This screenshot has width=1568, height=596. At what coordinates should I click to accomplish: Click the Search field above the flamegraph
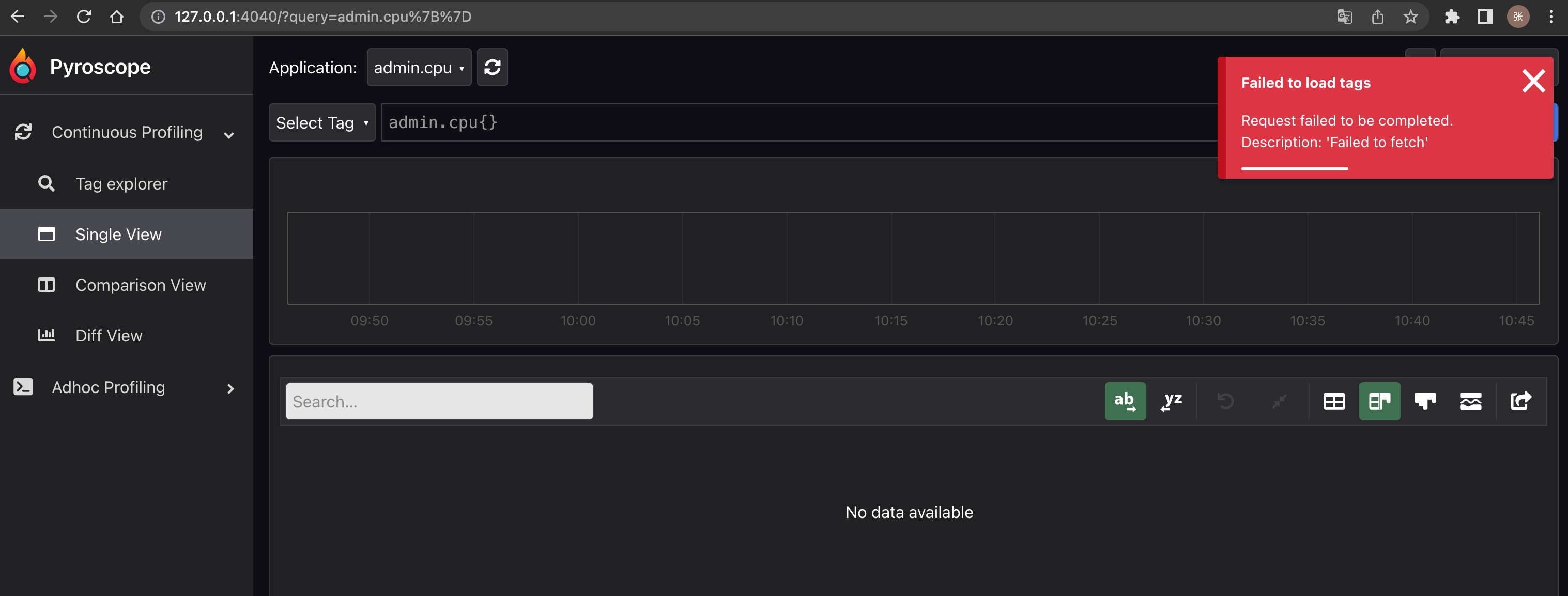[439, 401]
